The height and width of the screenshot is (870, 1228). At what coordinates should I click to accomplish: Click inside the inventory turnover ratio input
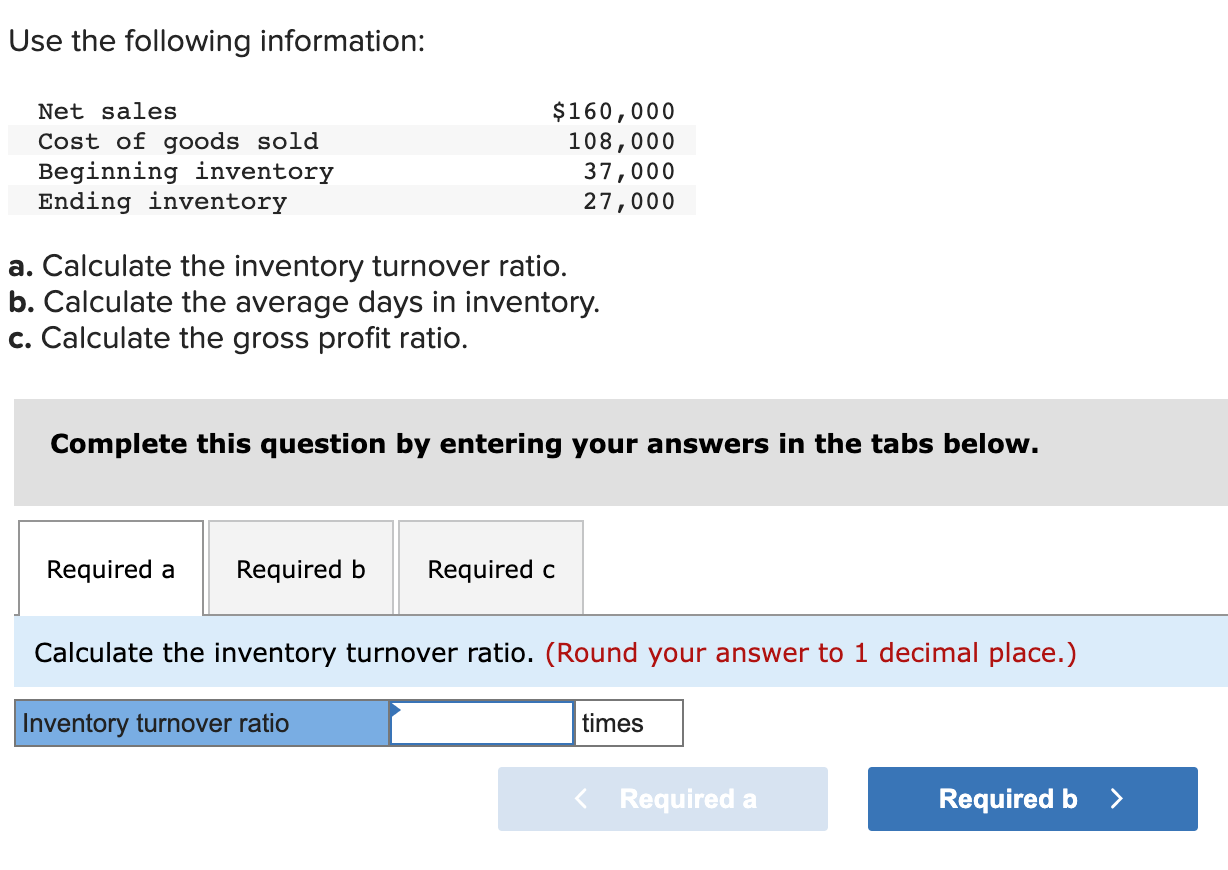pyautogui.click(x=481, y=722)
